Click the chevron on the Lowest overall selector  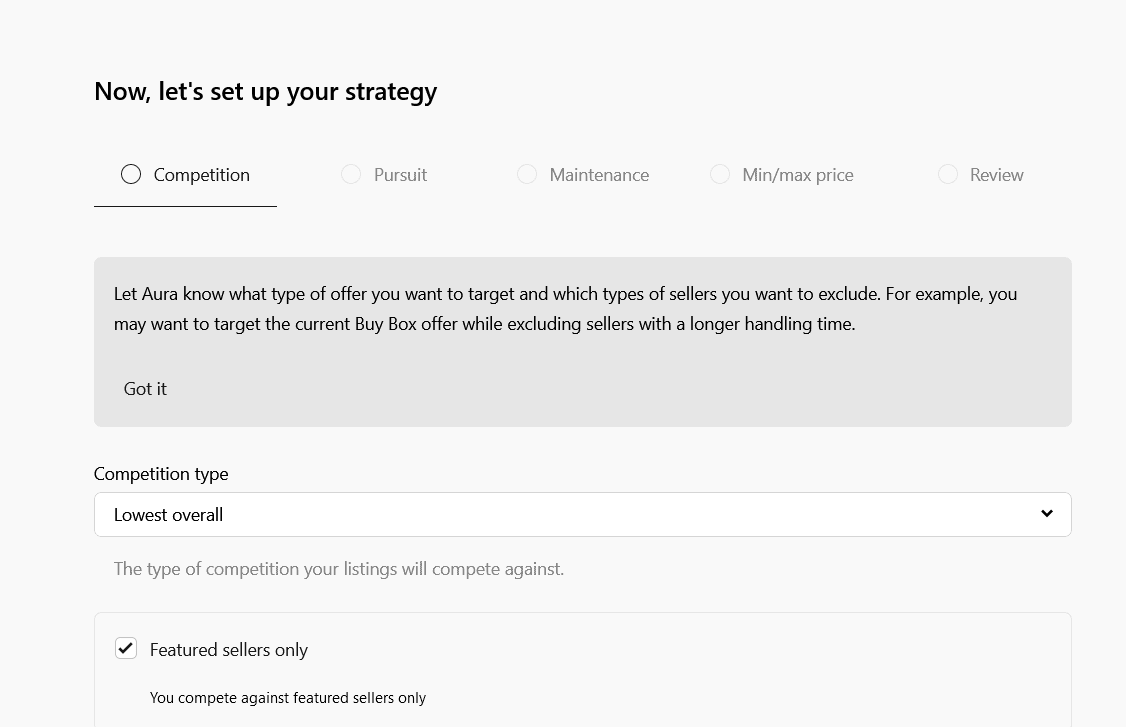click(x=1047, y=514)
